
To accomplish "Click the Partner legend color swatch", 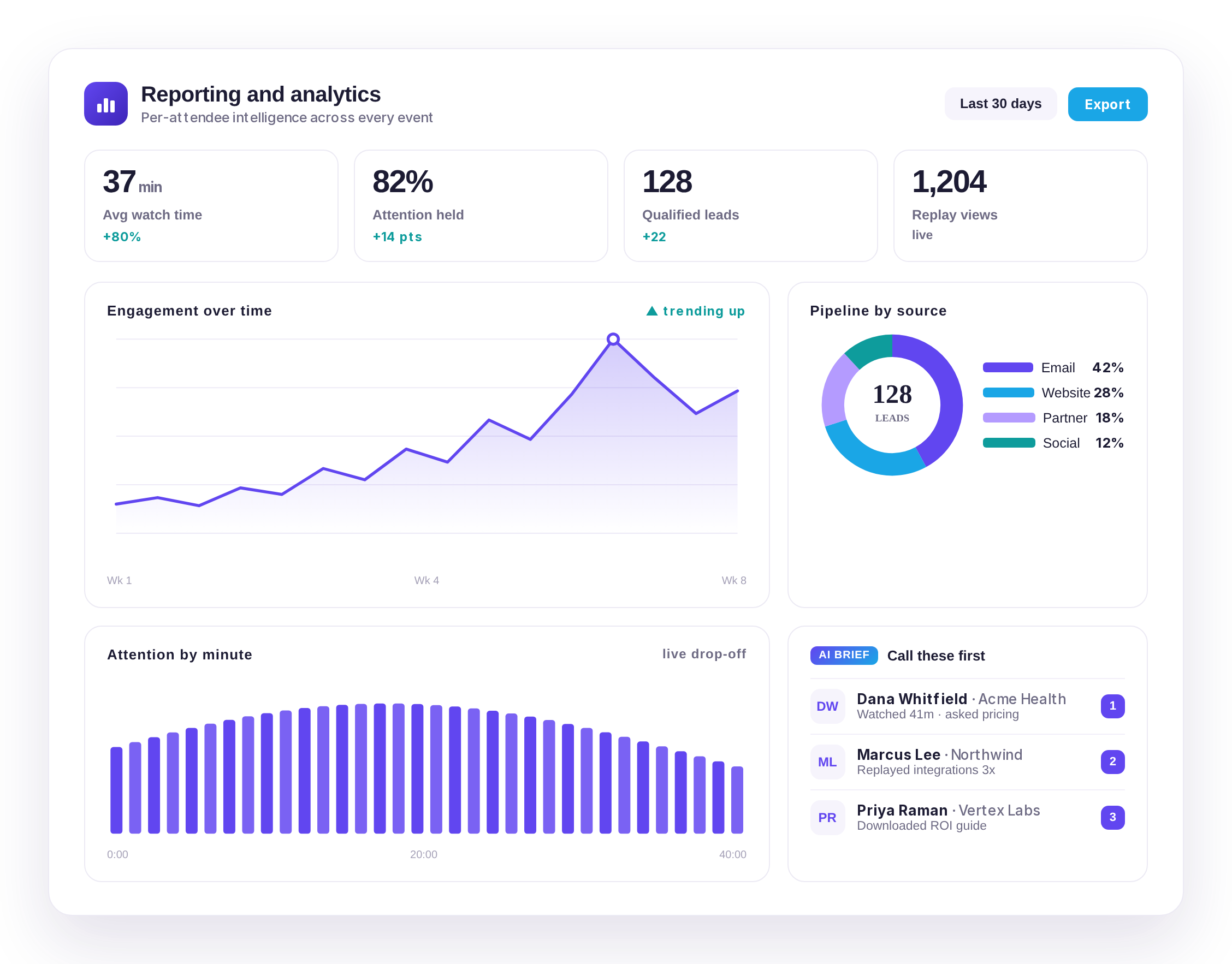I will [1009, 418].
